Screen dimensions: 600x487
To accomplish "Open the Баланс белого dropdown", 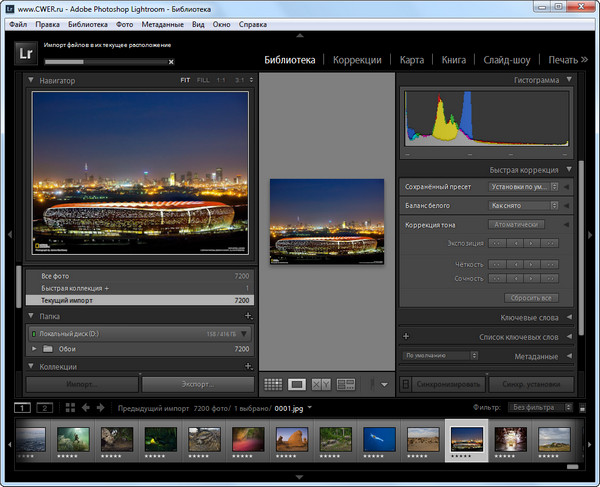I will 524,205.
